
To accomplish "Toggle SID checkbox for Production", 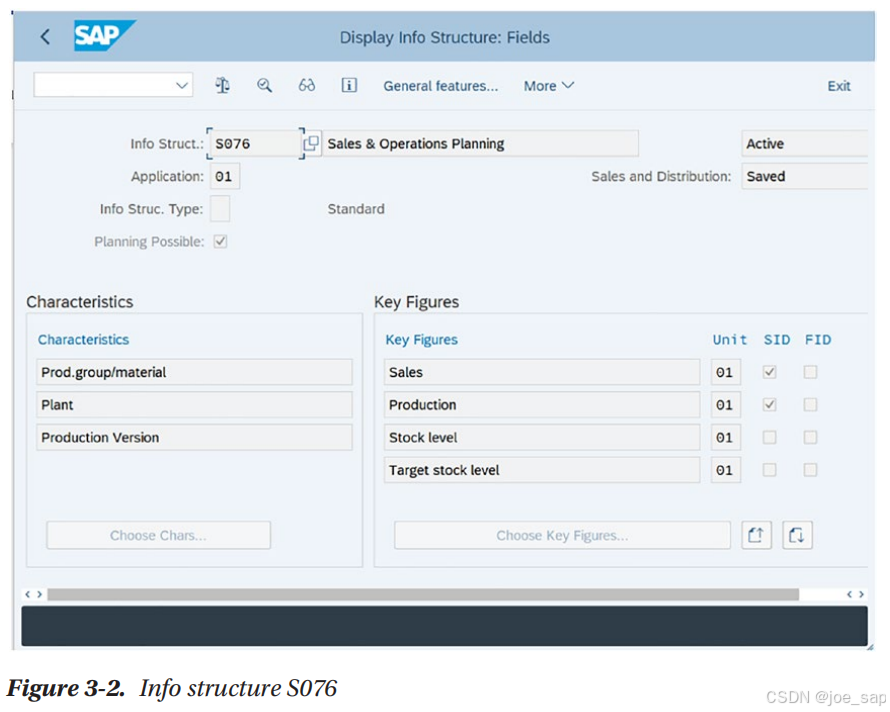I will tap(769, 405).
